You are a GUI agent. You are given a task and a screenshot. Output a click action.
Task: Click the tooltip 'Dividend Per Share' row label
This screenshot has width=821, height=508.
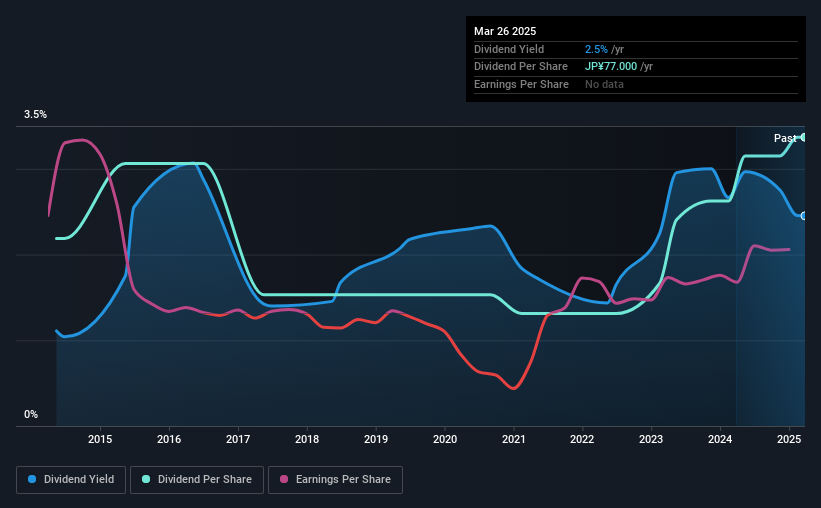pyautogui.click(x=520, y=67)
